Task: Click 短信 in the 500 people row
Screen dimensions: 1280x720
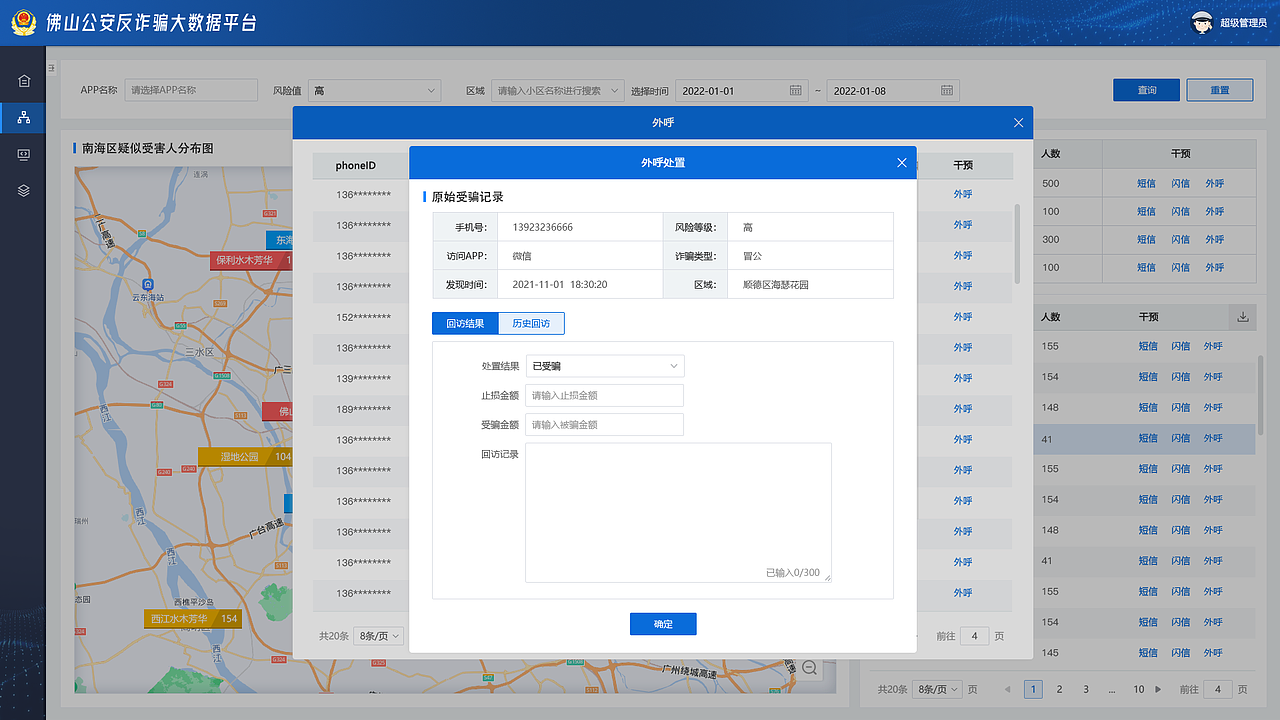Action: (x=1147, y=184)
